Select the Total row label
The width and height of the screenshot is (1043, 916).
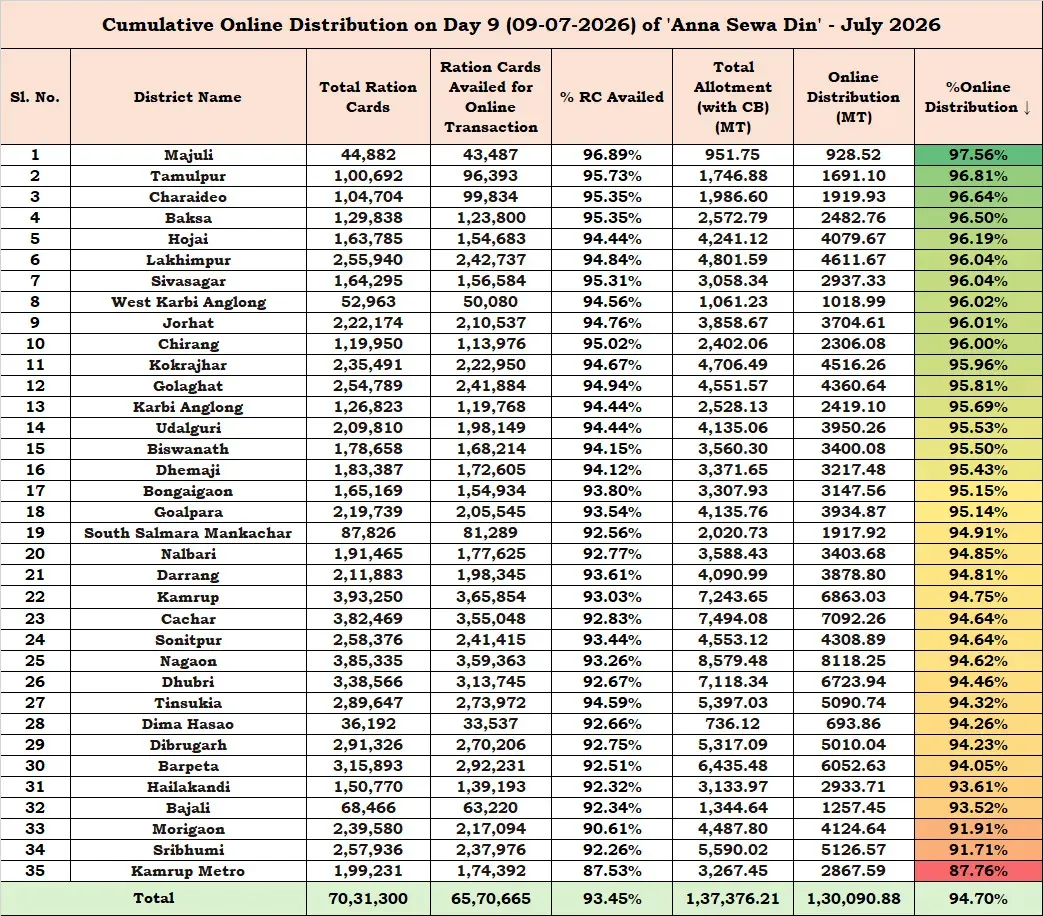point(154,898)
